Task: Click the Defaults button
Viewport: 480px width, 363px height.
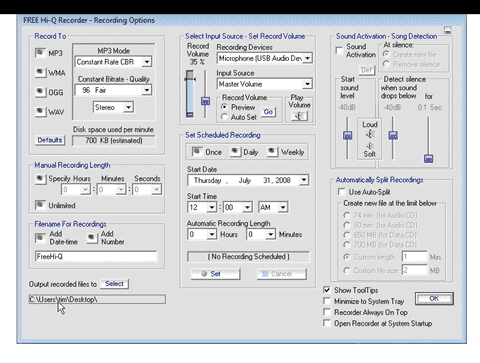Action: tap(50, 140)
